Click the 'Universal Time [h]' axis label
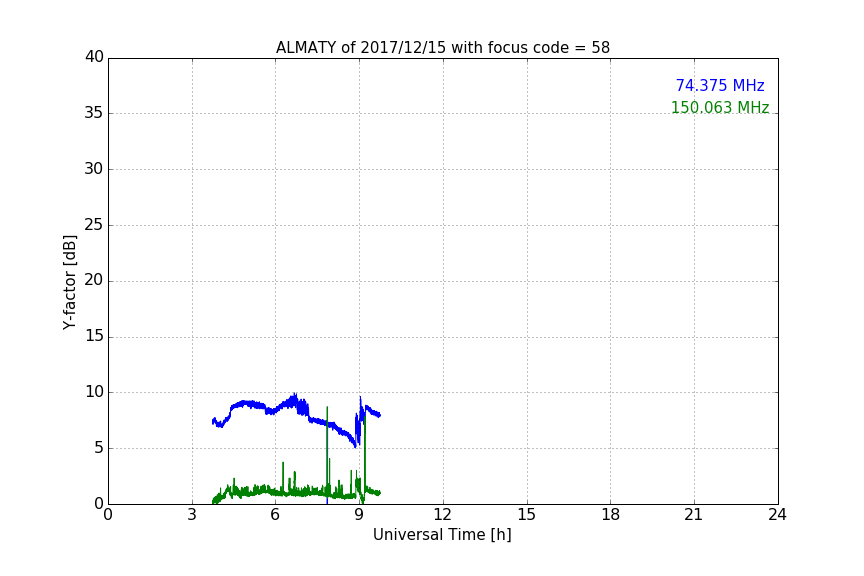This screenshot has width=864, height=576. click(x=442, y=535)
